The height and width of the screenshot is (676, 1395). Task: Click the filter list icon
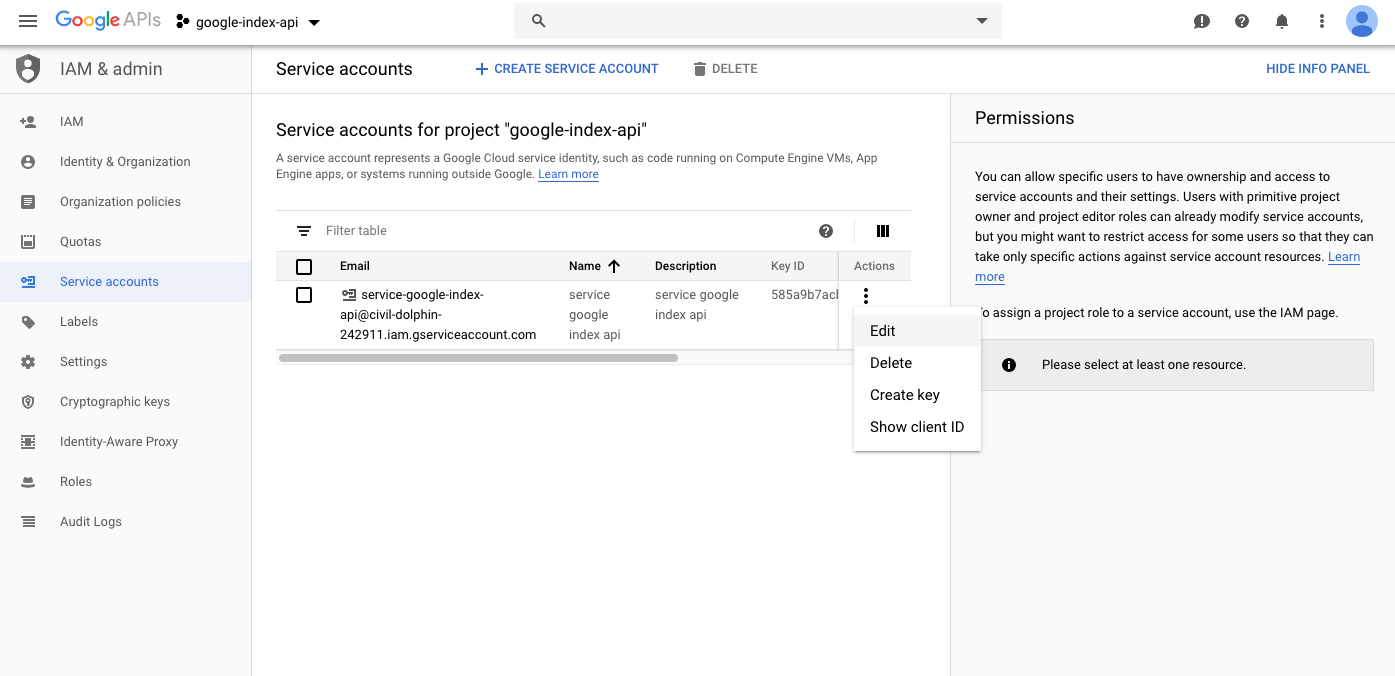(x=304, y=231)
